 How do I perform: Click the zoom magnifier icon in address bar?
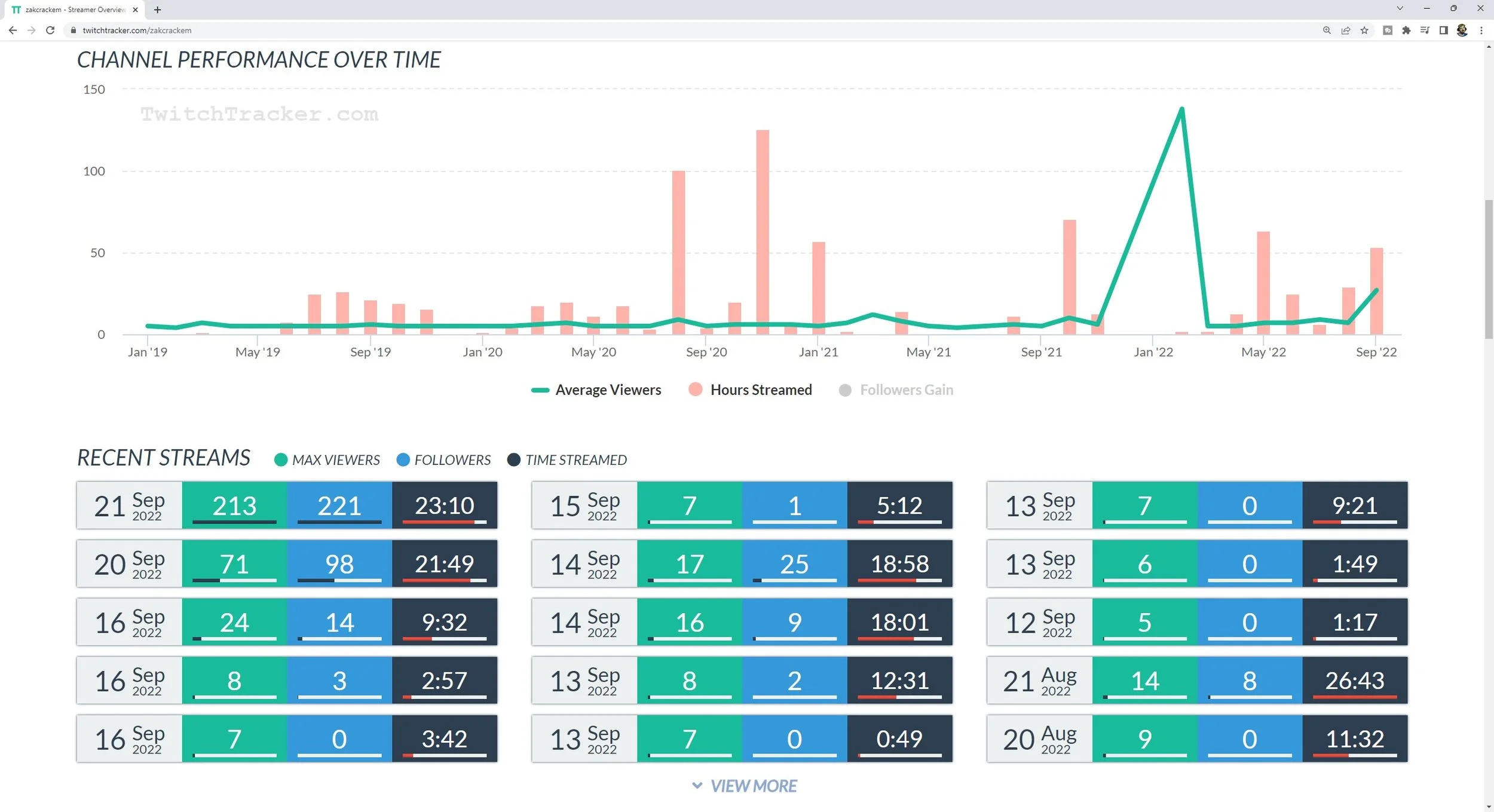pos(1327,30)
